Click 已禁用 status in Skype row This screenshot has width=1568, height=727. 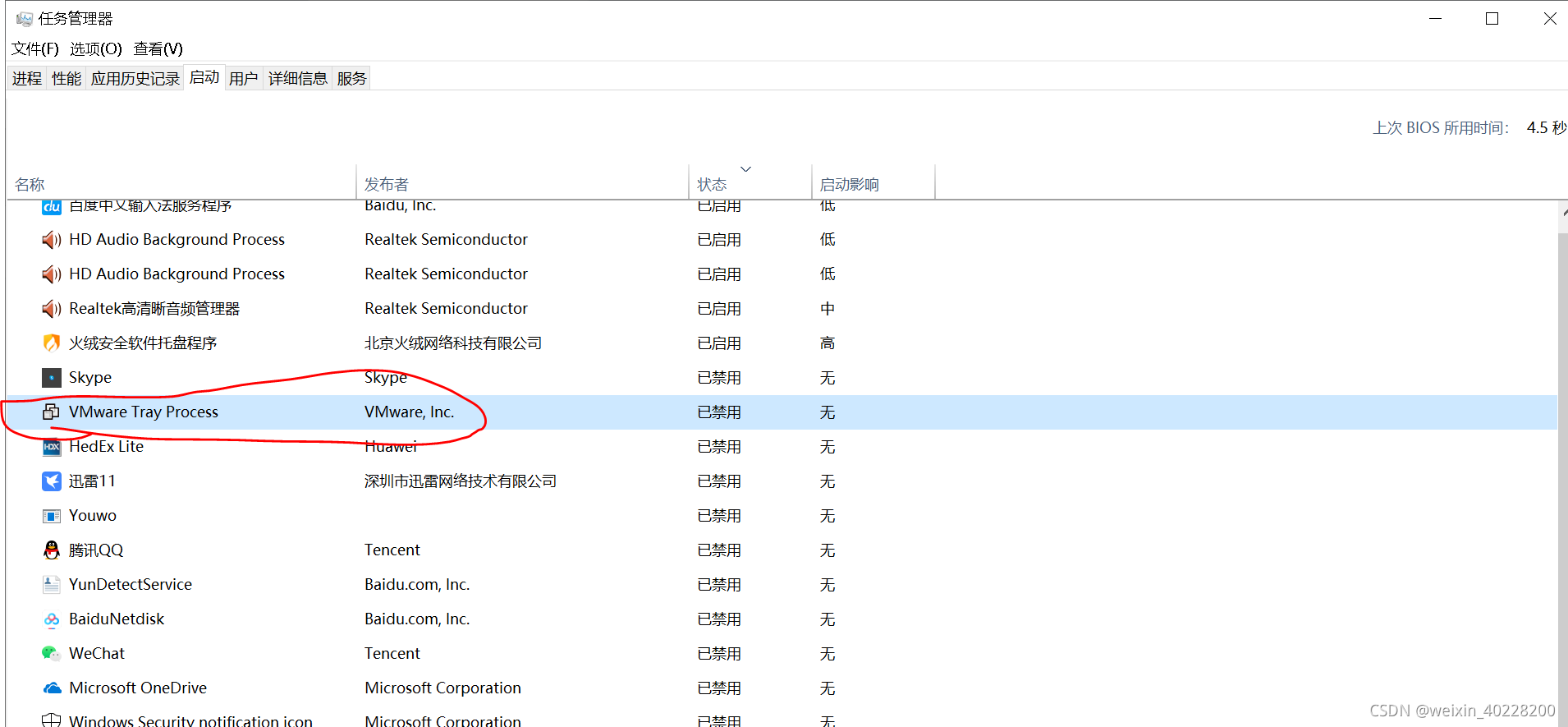(719, 378)
